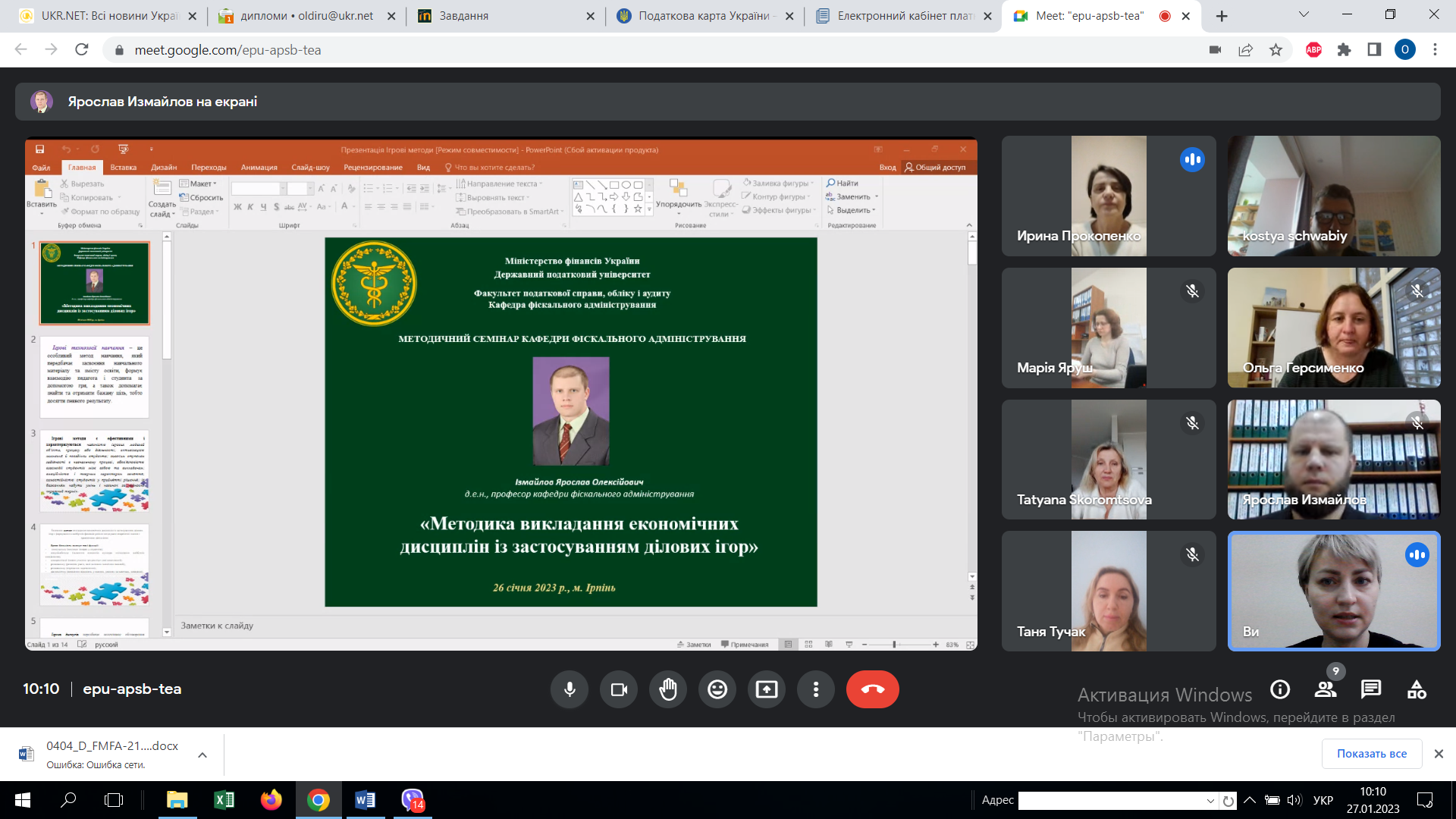
Task: Refresh the Адрес toolbar button
Action: point(1228,801)
